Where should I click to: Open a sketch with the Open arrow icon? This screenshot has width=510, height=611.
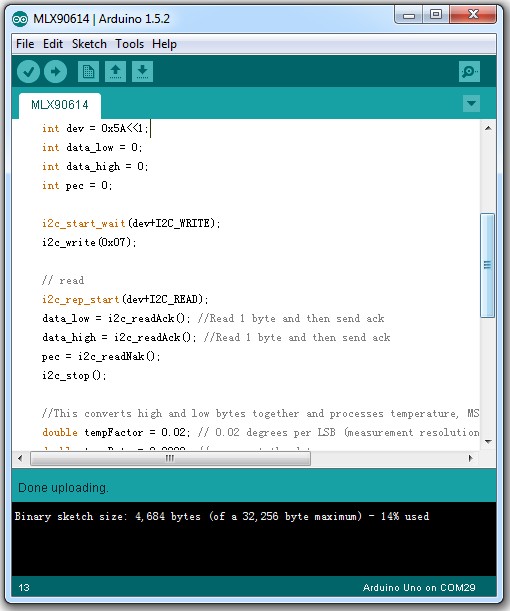pyautogui.click(x=115, y=72)
